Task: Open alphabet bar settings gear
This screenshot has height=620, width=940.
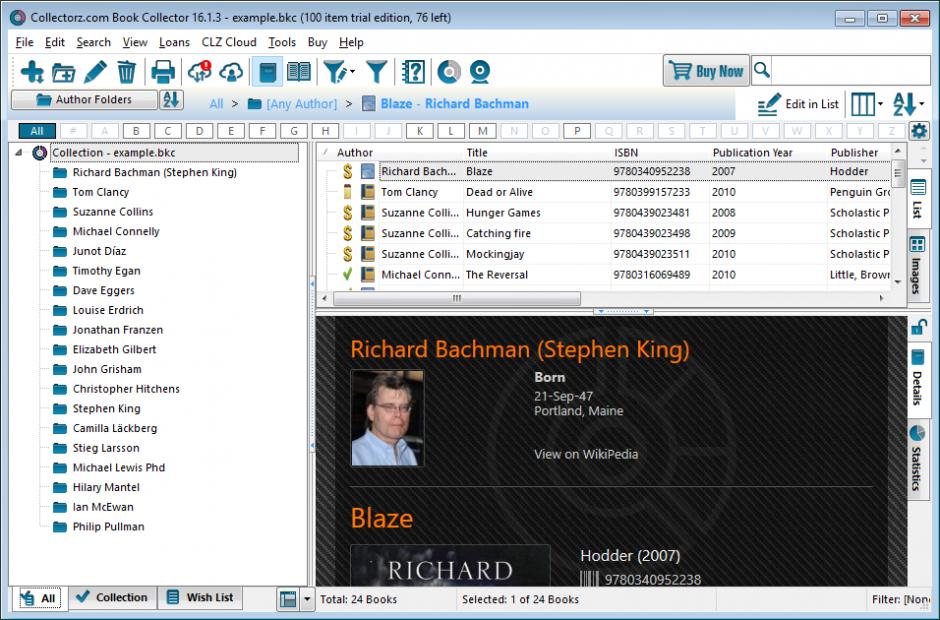Action: pyautogui.click(x=919, y=131)
